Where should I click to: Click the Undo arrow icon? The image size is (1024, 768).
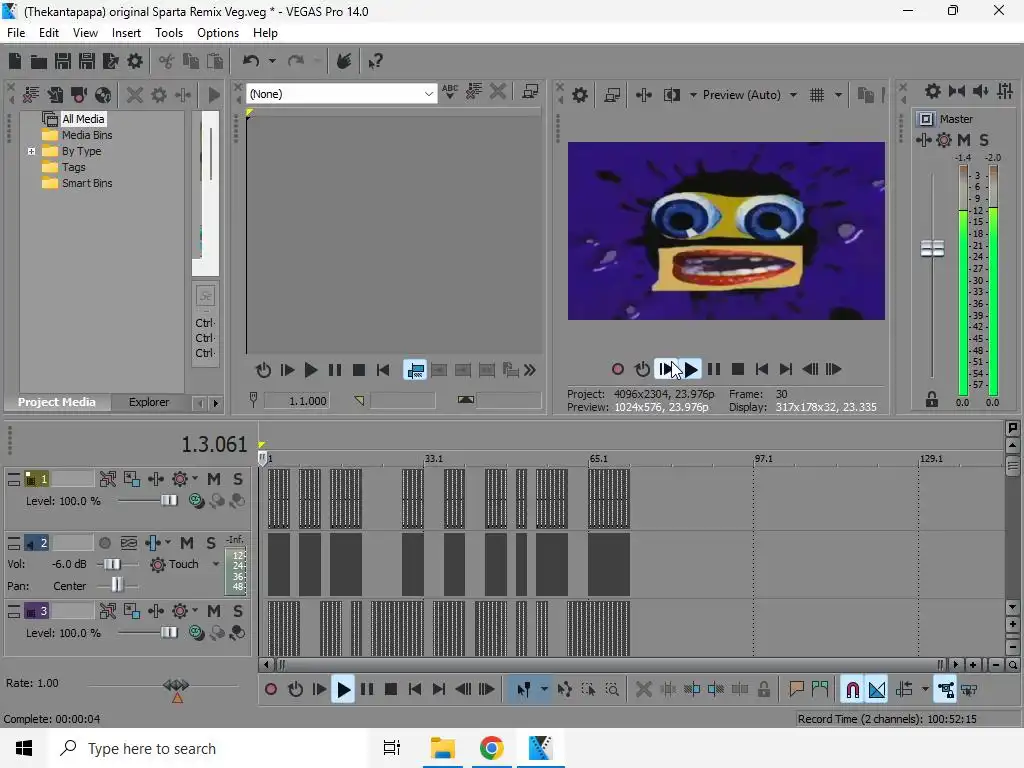(x=251, y=61)
